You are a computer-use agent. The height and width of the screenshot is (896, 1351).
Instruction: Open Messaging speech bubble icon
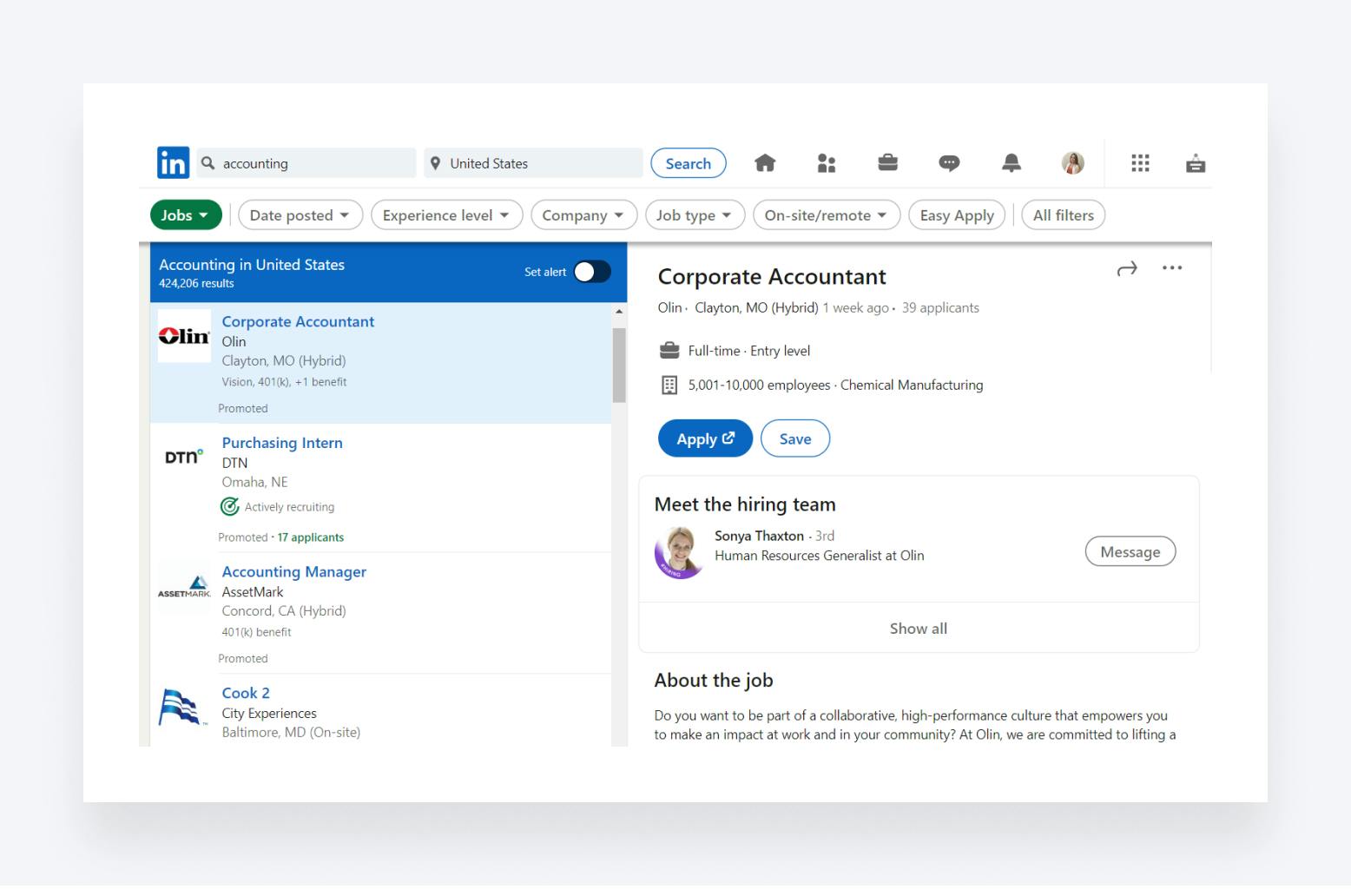tap(949, 163)
